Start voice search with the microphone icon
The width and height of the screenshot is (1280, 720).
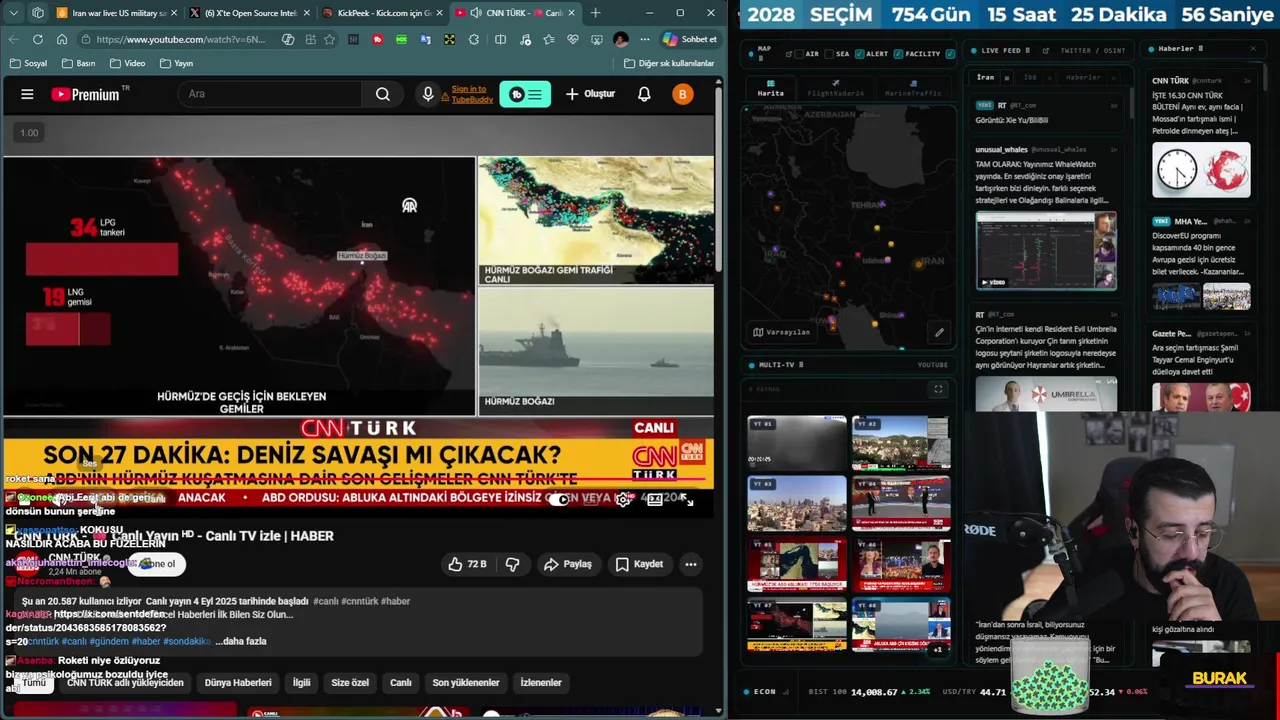coord(428,94)
